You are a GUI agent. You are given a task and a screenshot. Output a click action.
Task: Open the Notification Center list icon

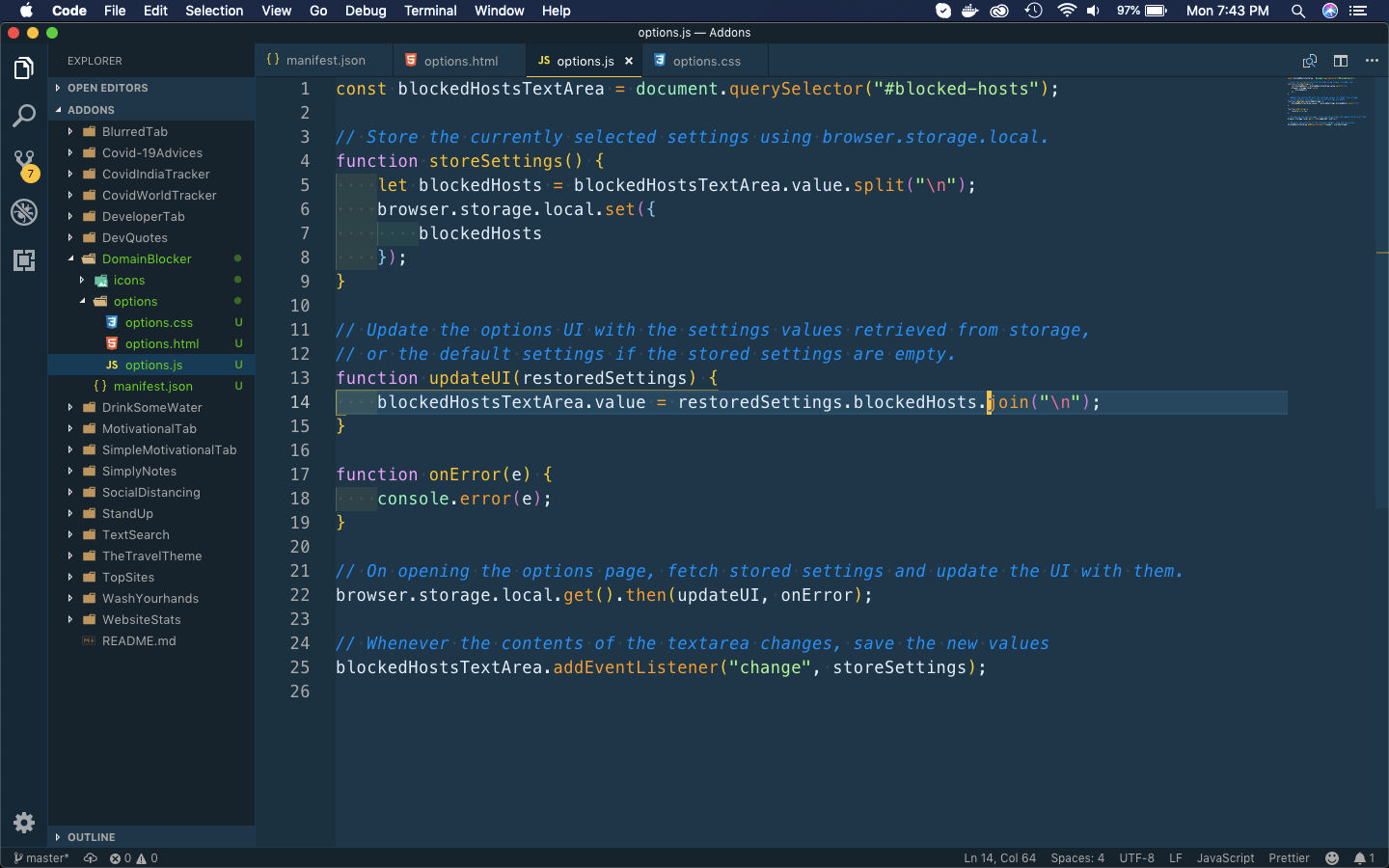[x=1358, y=11]
